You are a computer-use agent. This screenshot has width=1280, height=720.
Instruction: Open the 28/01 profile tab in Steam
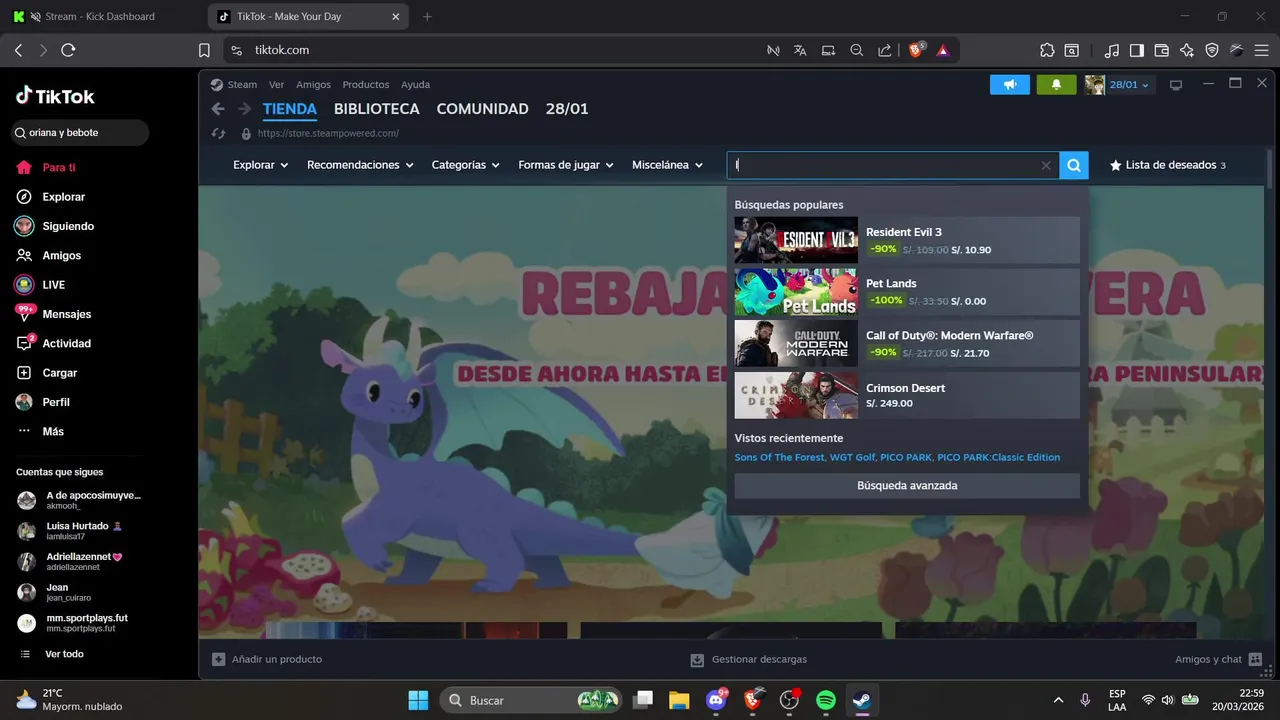567,109
